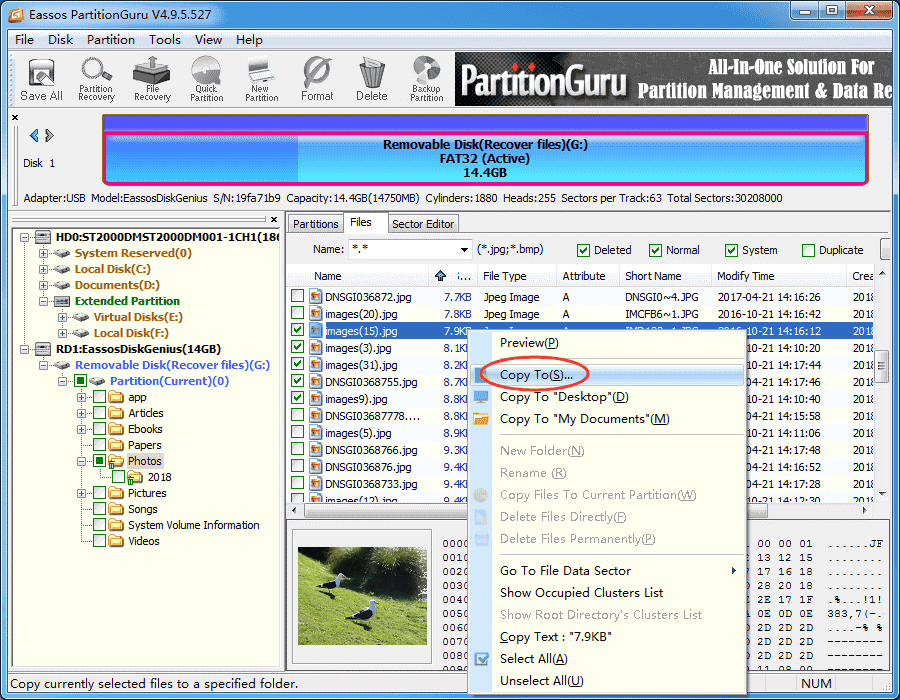Image resolution: width=900 pixels, height=700 pixels.
Task: Go to previous disk arrow
Action: coord(34,135)
